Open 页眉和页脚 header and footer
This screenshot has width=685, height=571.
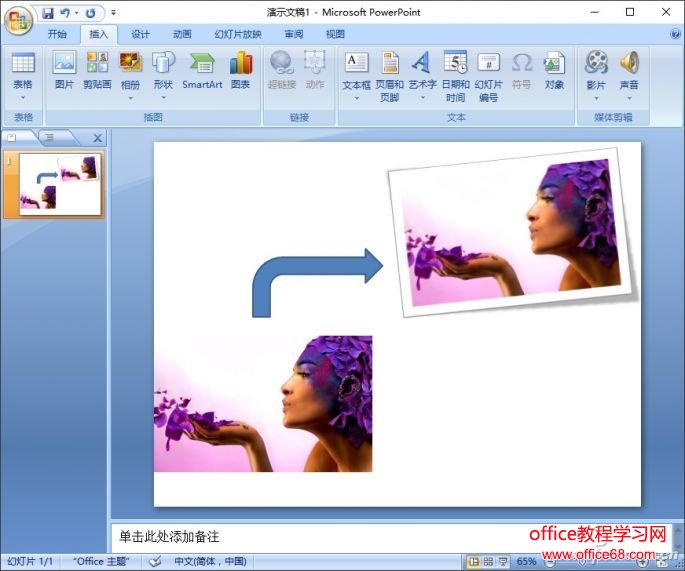point(390,76)
